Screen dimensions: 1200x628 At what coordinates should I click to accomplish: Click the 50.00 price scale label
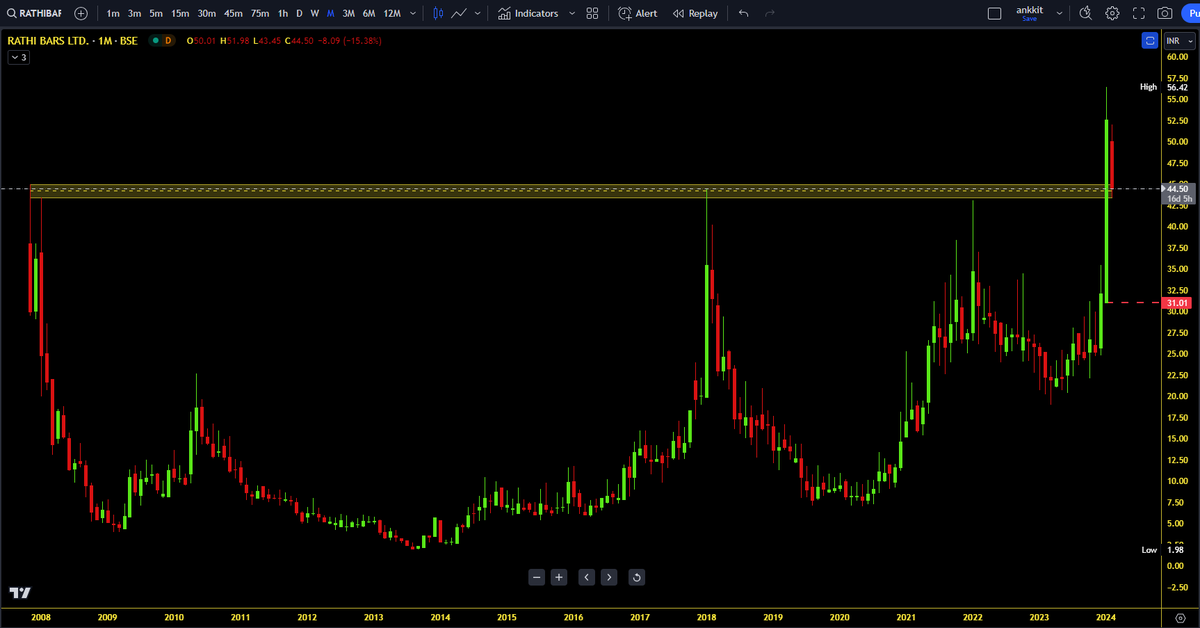click(x=1177, y=141)
